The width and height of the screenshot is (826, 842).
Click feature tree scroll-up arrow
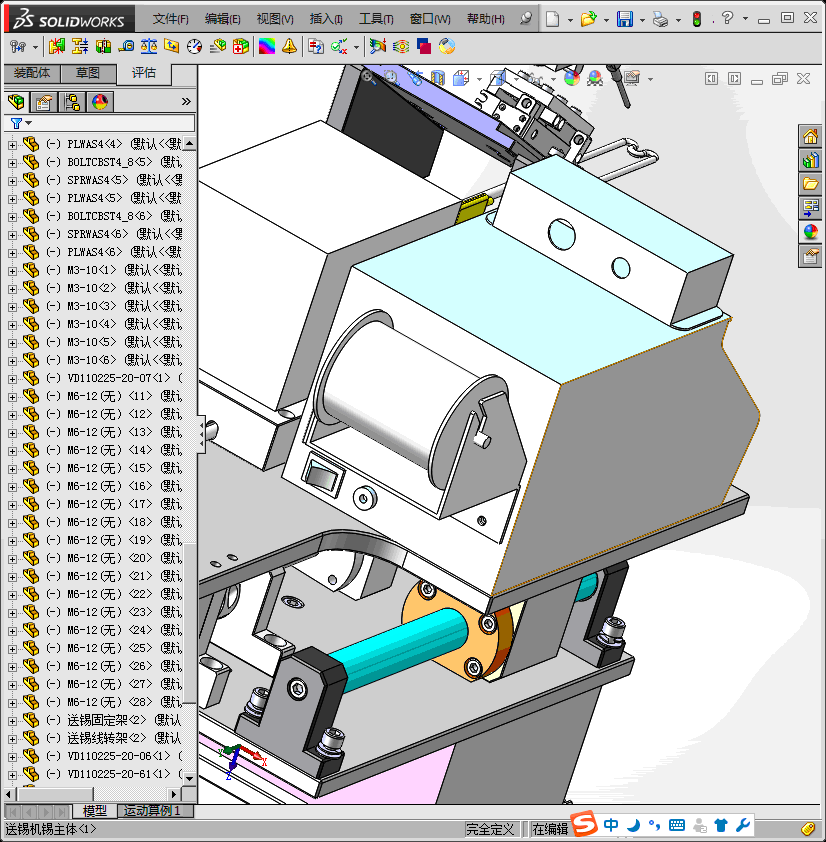tap(190, 143)
